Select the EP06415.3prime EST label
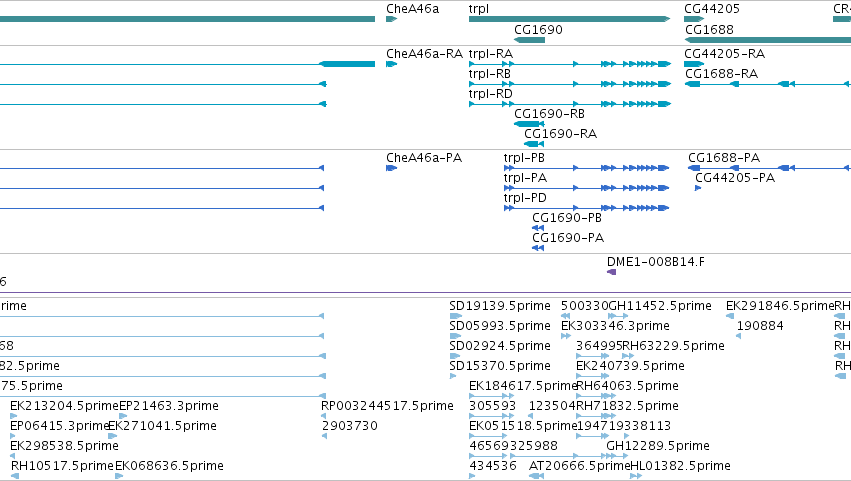 60,426
